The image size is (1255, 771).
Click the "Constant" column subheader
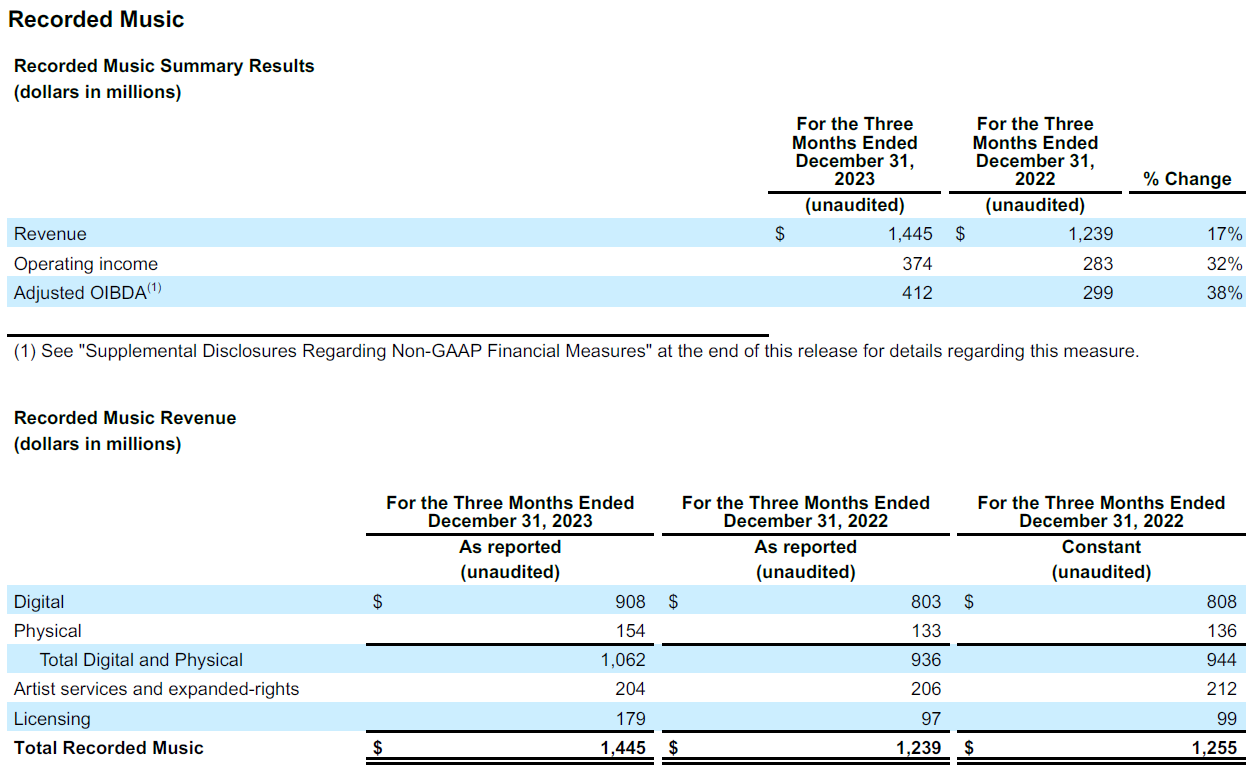coord(1101,547)
